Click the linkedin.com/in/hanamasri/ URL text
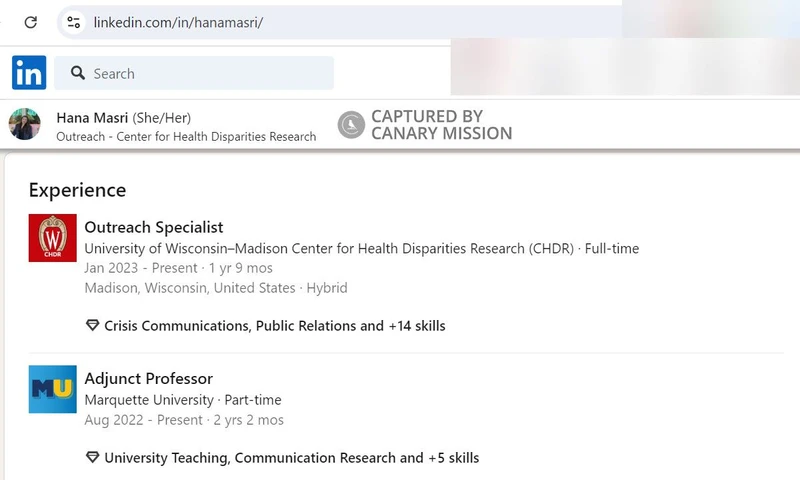The height and width of the screenshot is (480, 800). [178, 22]
